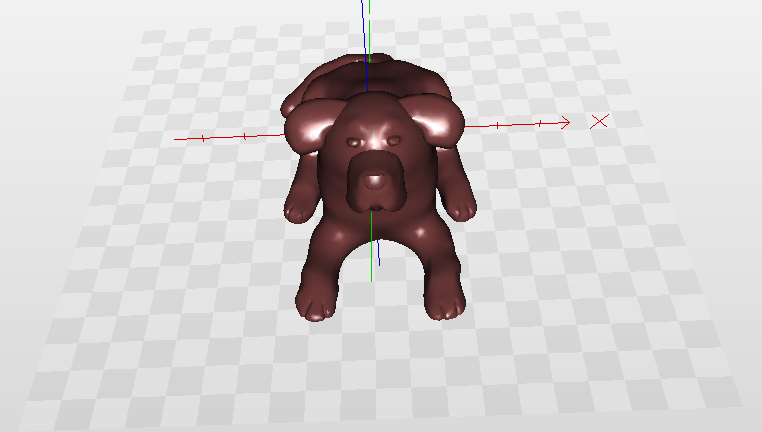Click the rear paw on the right side
The height and width of the screenshot is (432, 762).
coord(461,209)
